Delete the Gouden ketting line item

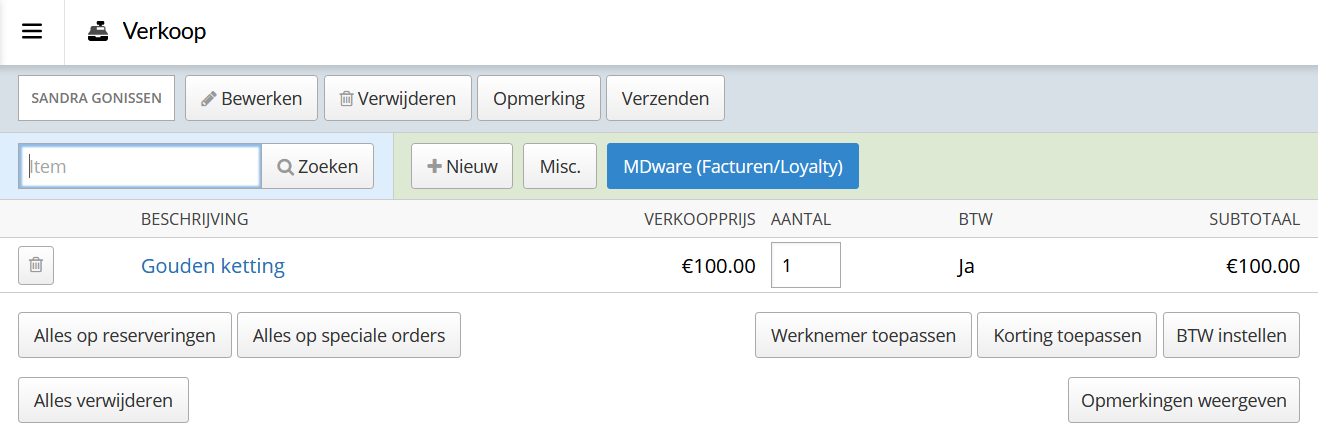coord(36,265)
